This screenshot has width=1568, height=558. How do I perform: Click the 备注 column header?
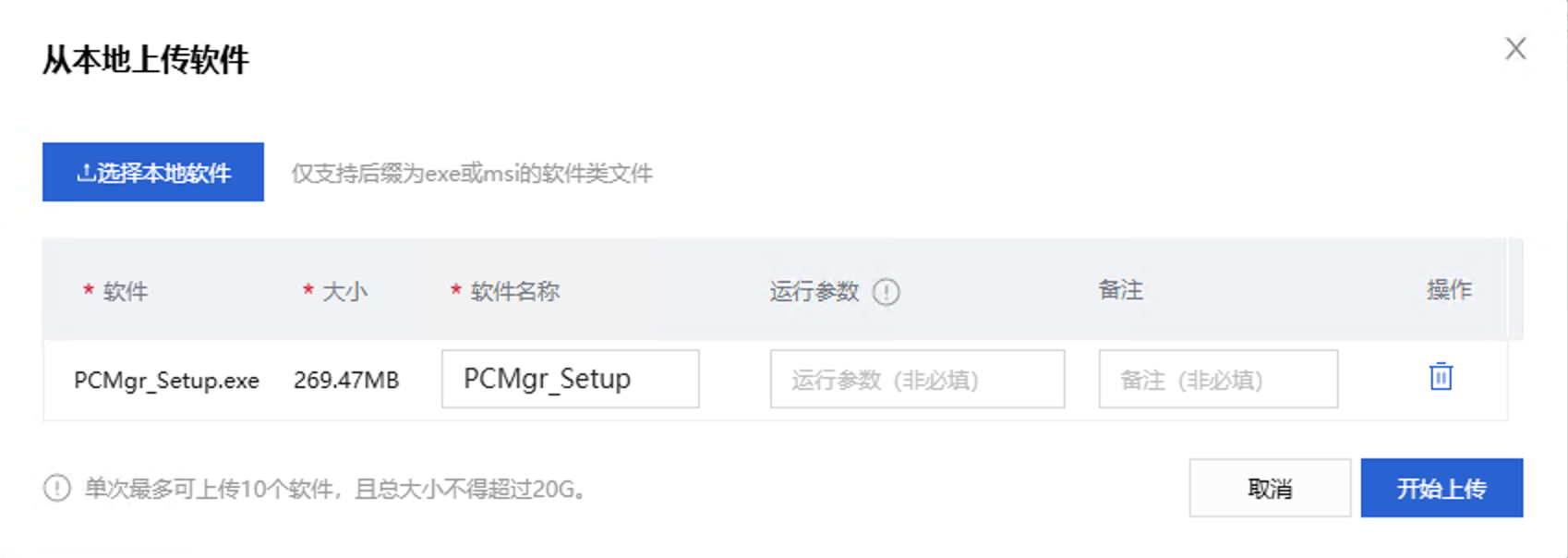click(x=1120, y=290)
